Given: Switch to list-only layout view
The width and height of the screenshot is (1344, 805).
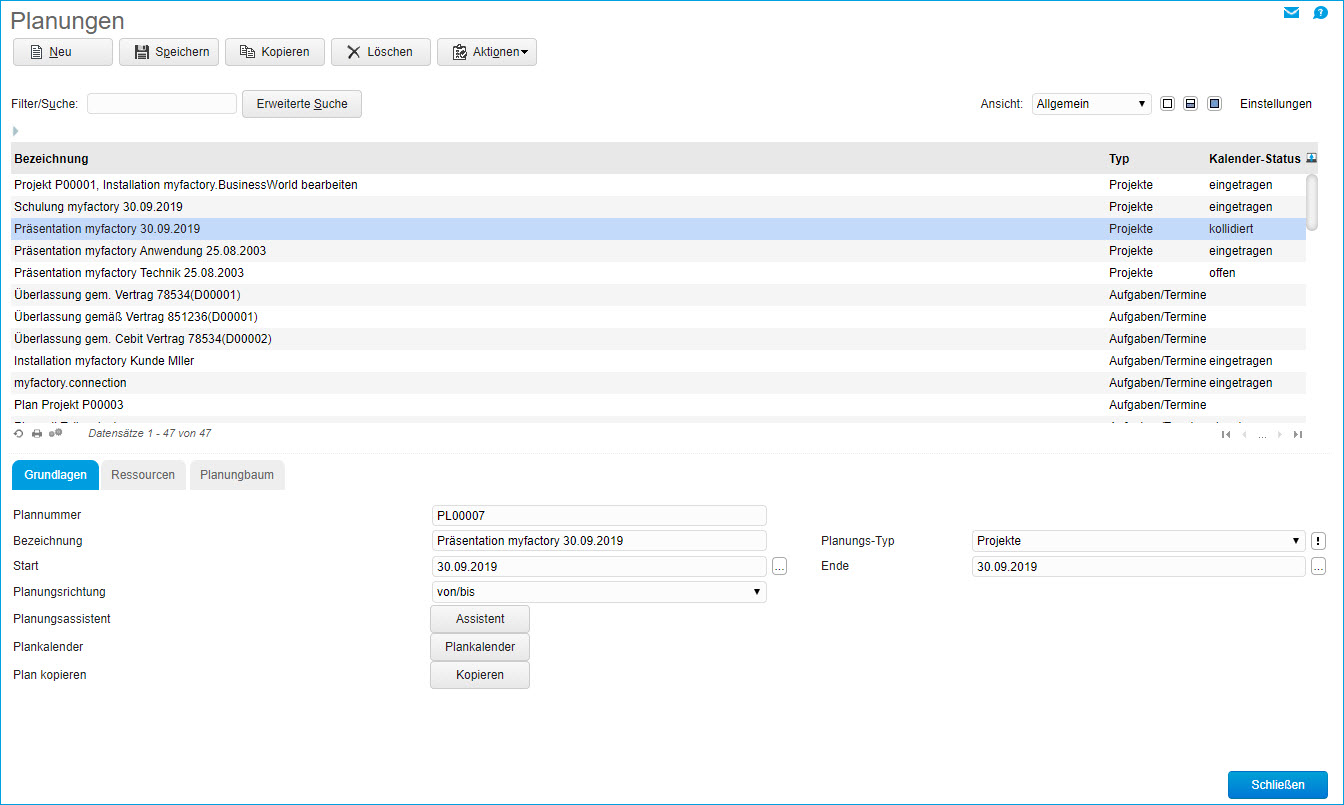Looking at the screenshot, I should [x=1167, y=104].
